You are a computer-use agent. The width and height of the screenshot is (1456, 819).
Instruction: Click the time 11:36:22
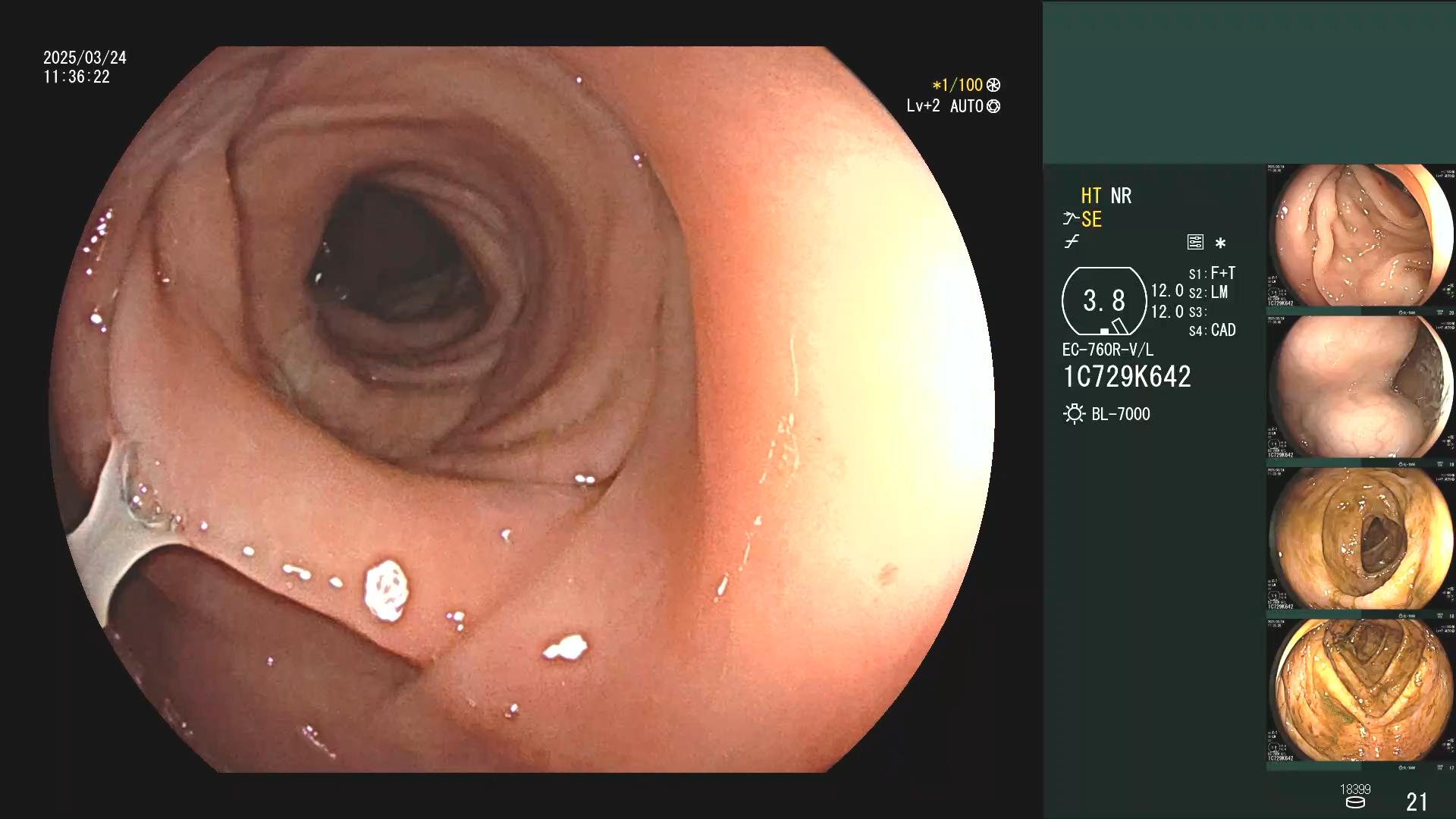(77, 77)
